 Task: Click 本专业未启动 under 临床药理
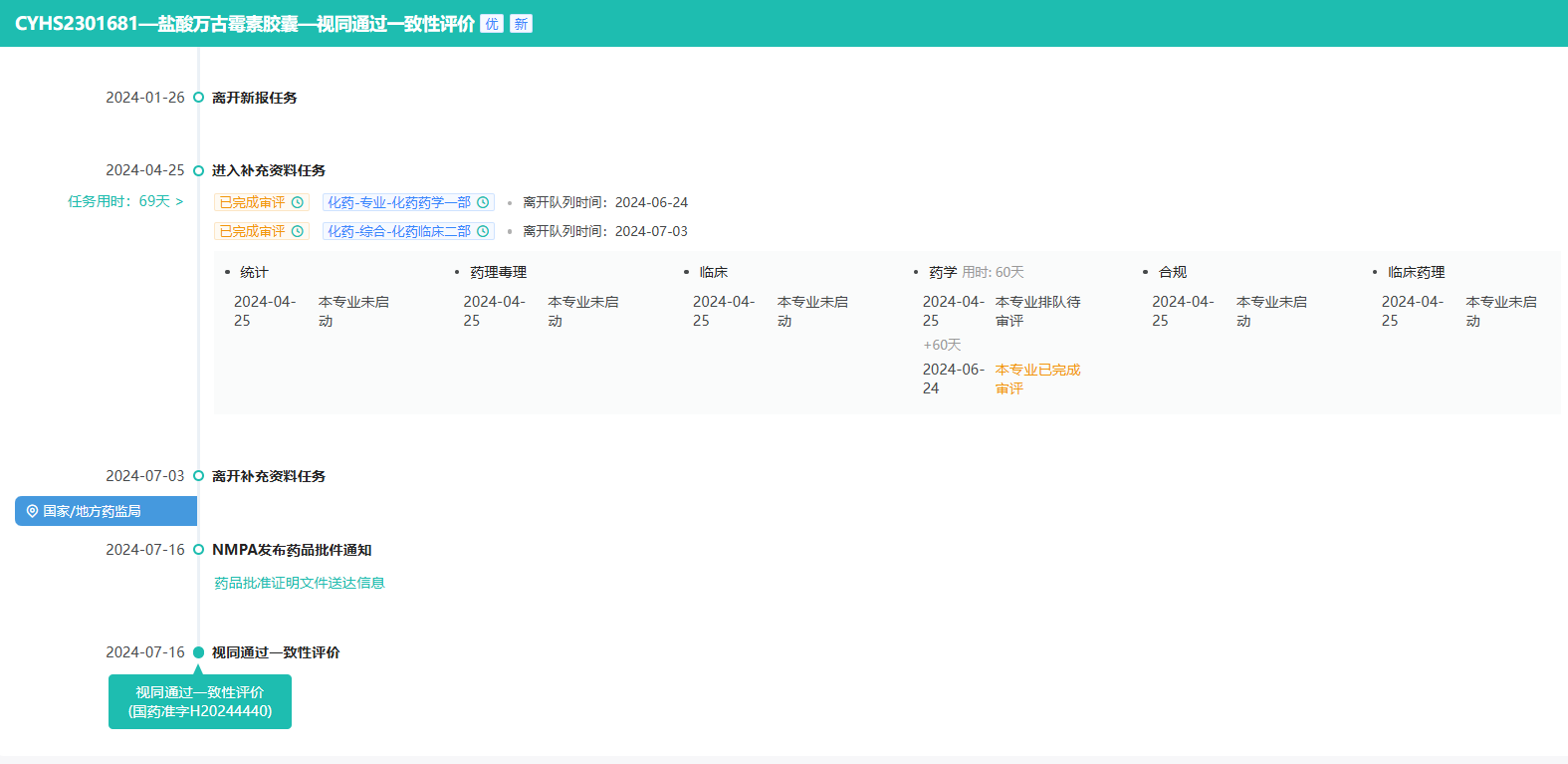coord(1501,311)
